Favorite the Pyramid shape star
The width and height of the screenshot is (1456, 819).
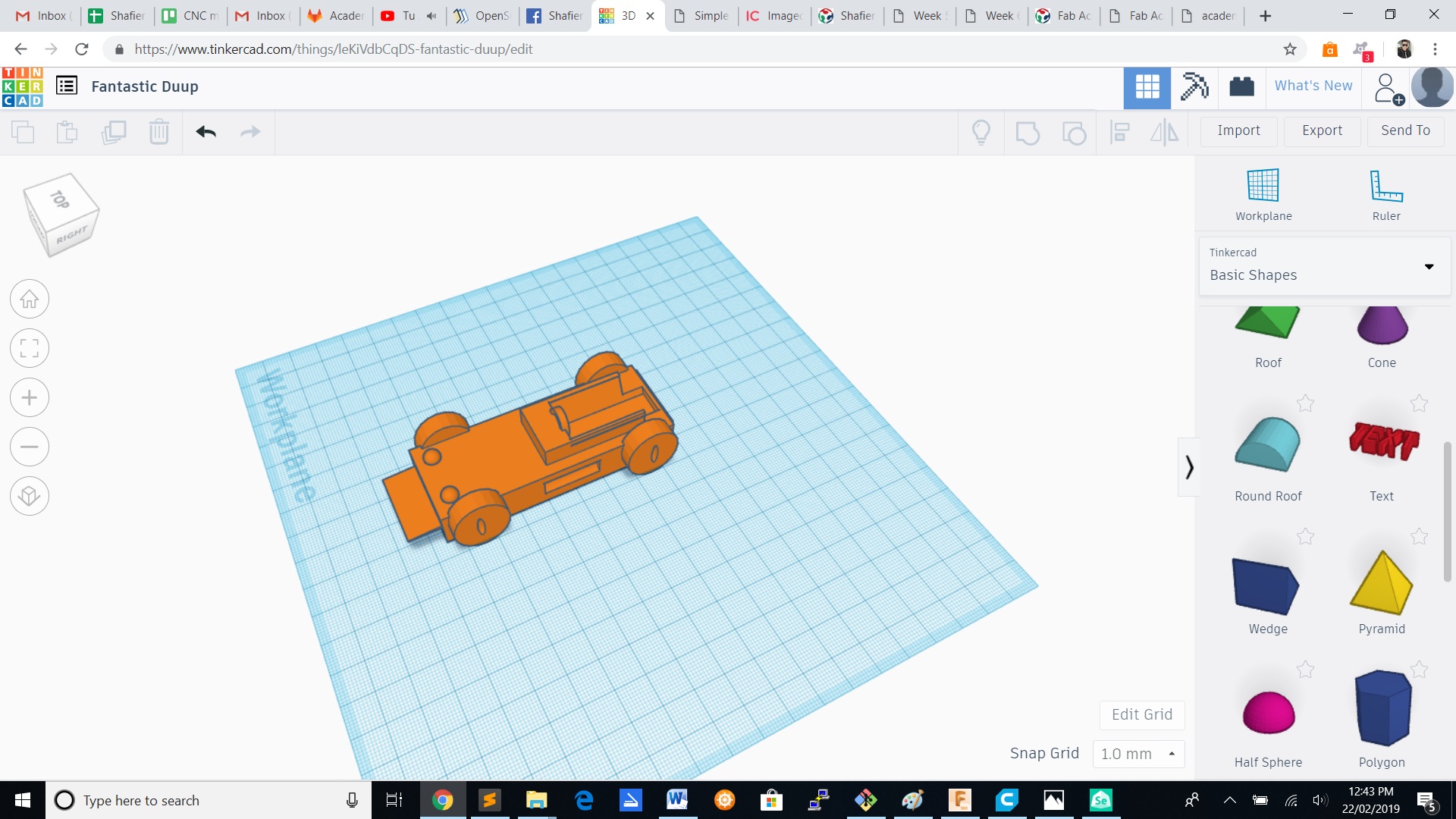(1418, 536)
